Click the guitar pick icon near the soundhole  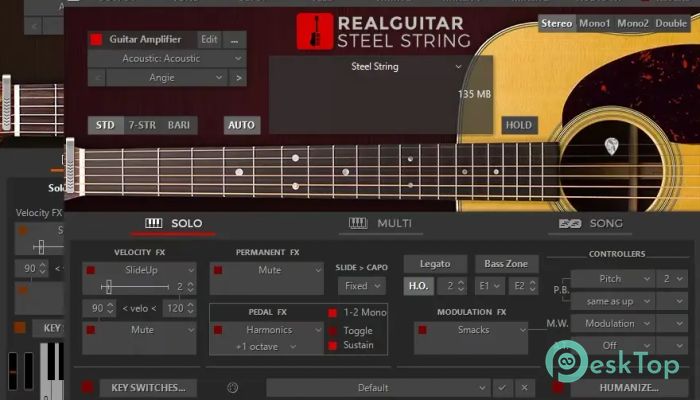tap(609, 148)
